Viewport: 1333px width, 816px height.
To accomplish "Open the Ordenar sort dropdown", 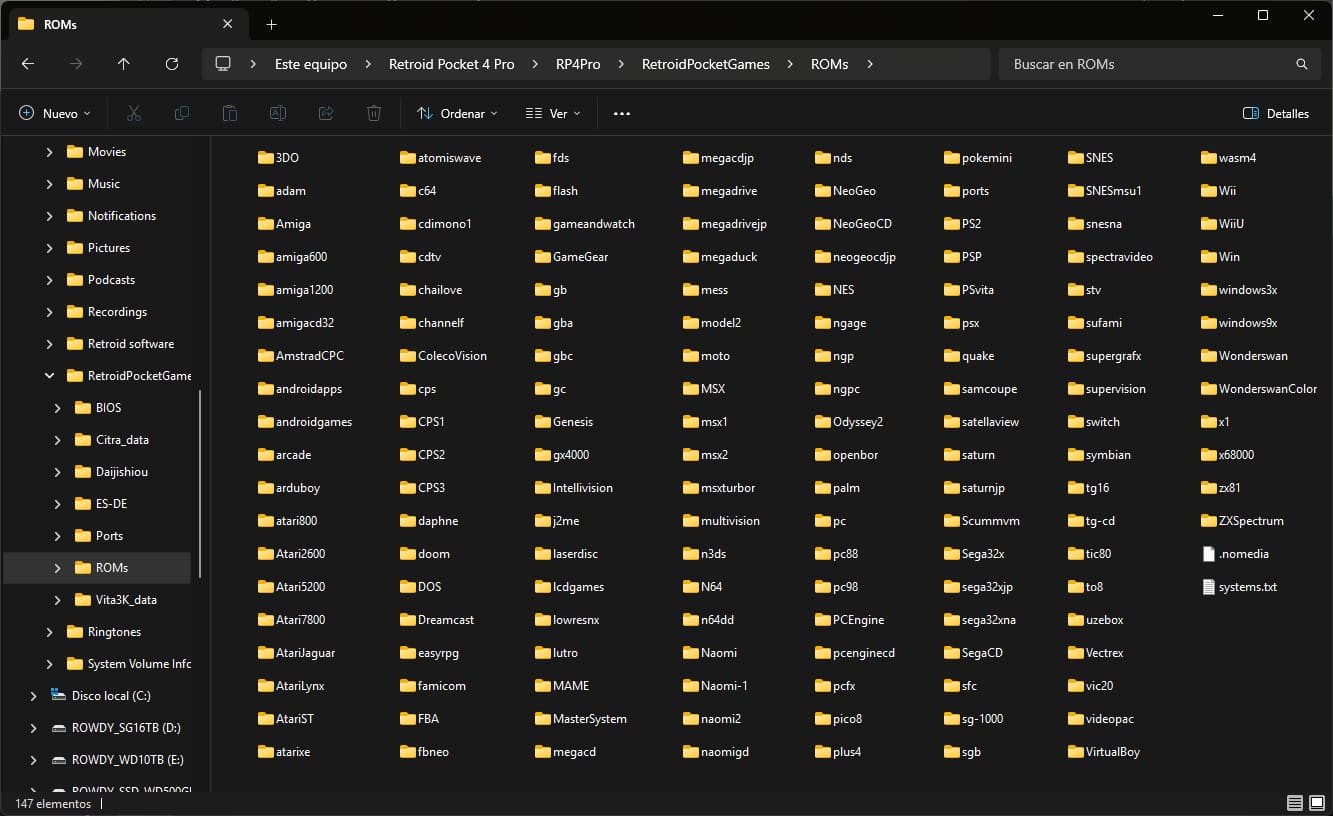I will tap(457, 114).
